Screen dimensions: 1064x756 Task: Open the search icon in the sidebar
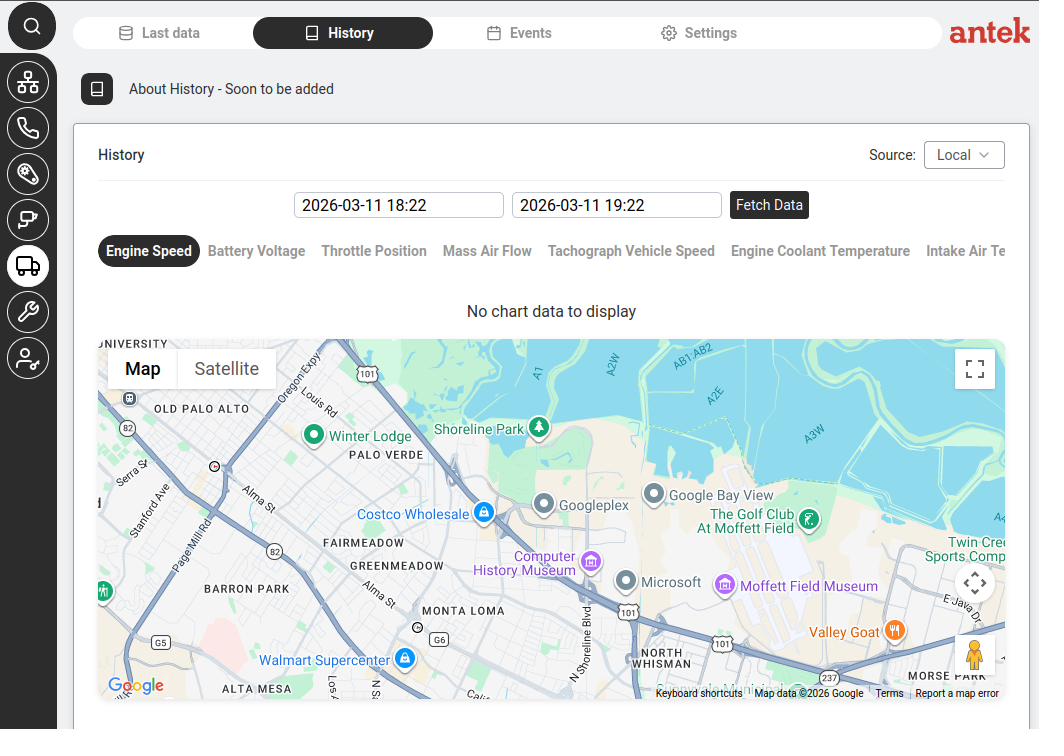[x=31, y=26]
